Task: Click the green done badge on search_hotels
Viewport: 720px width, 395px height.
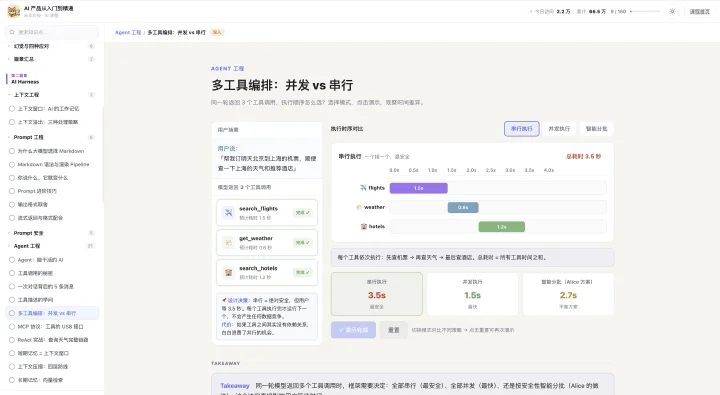Action: point(302,272)
